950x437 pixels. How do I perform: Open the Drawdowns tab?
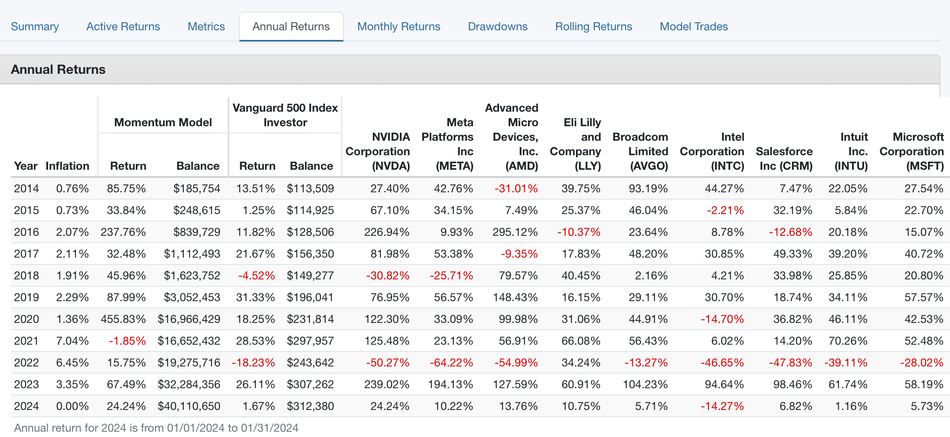497,27
